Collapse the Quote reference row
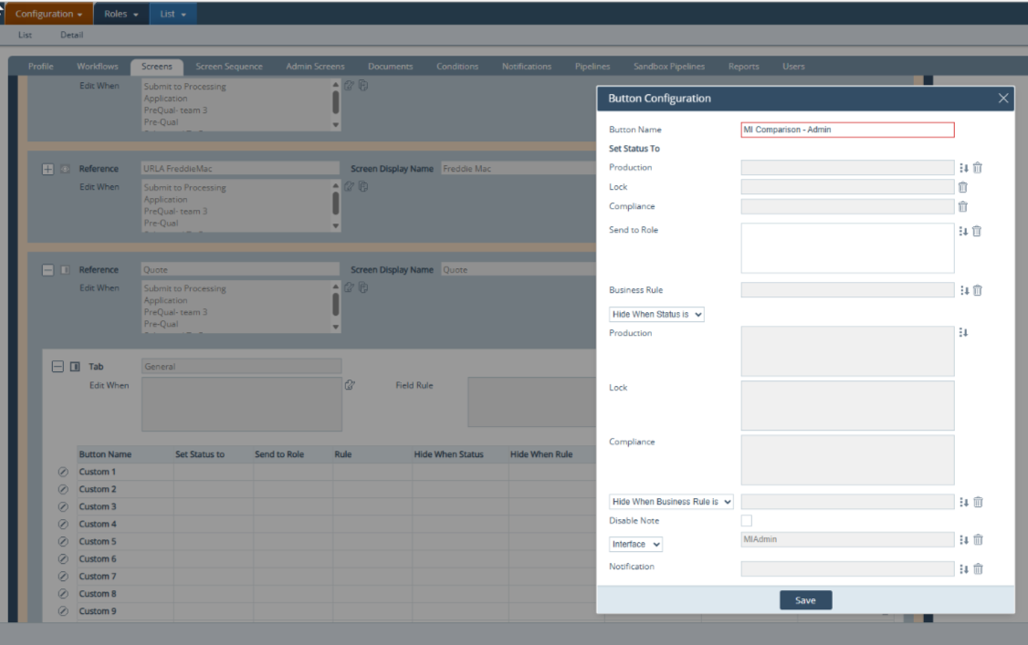 click(x=48, y=270)
